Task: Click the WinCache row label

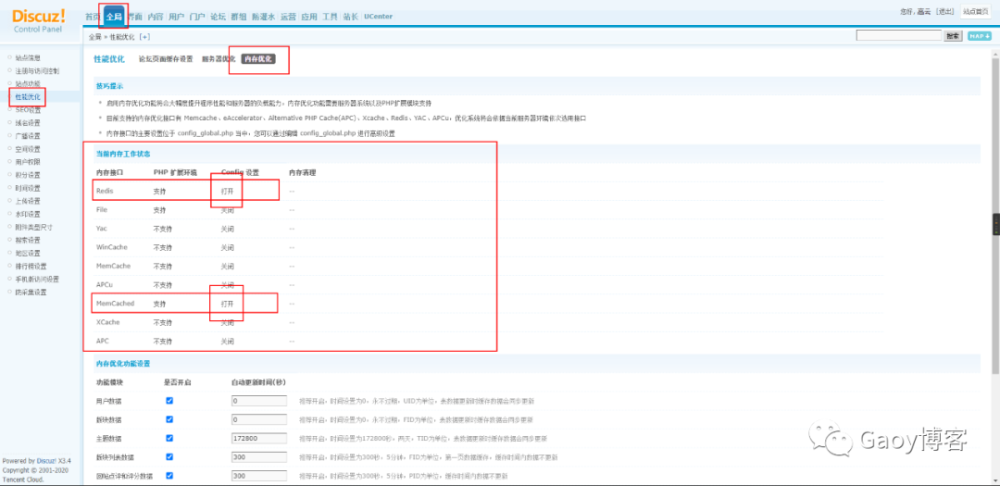Action: (111, 247)
